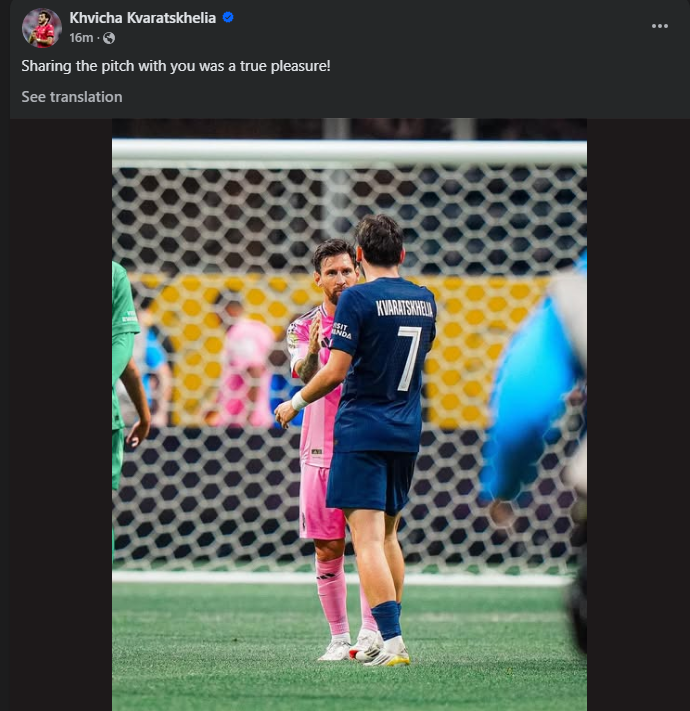Image resolution: width=690 pixels, height=711 pixels.
Task: Click See translation under the post
Action: click(72, 97)
